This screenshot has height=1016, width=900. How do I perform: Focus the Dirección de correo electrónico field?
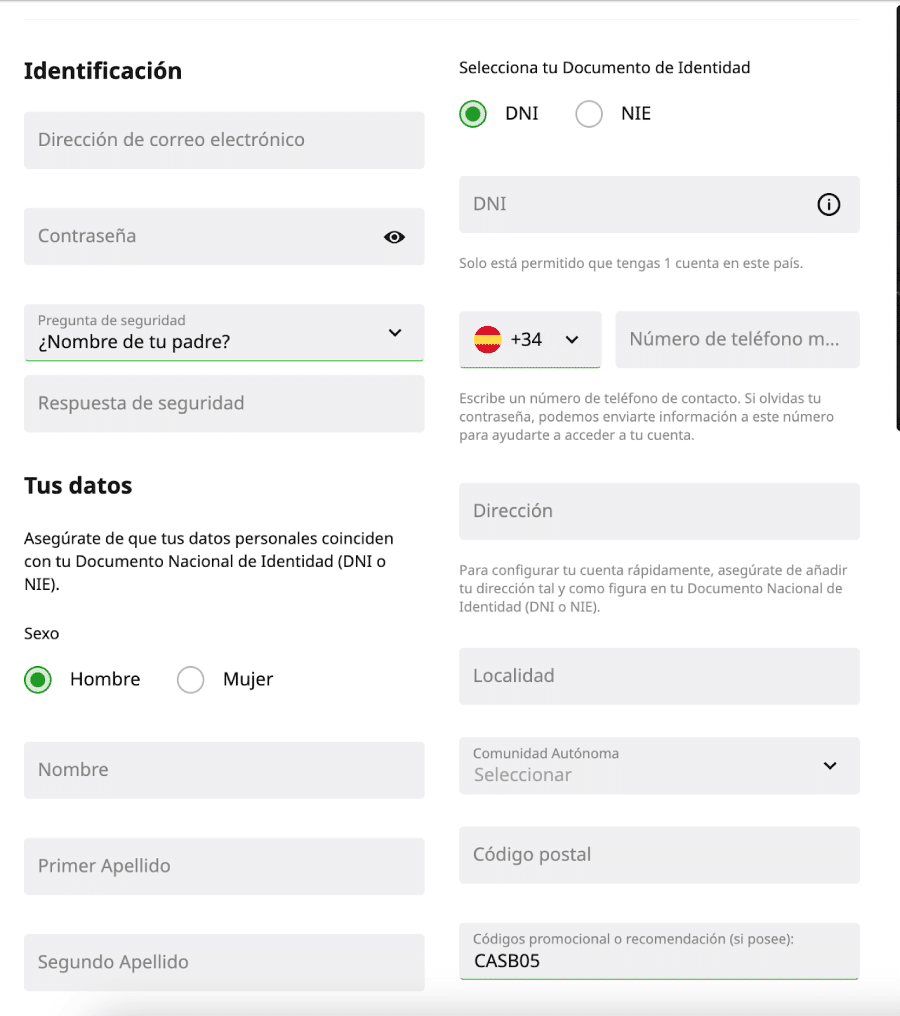click(224, 140)
